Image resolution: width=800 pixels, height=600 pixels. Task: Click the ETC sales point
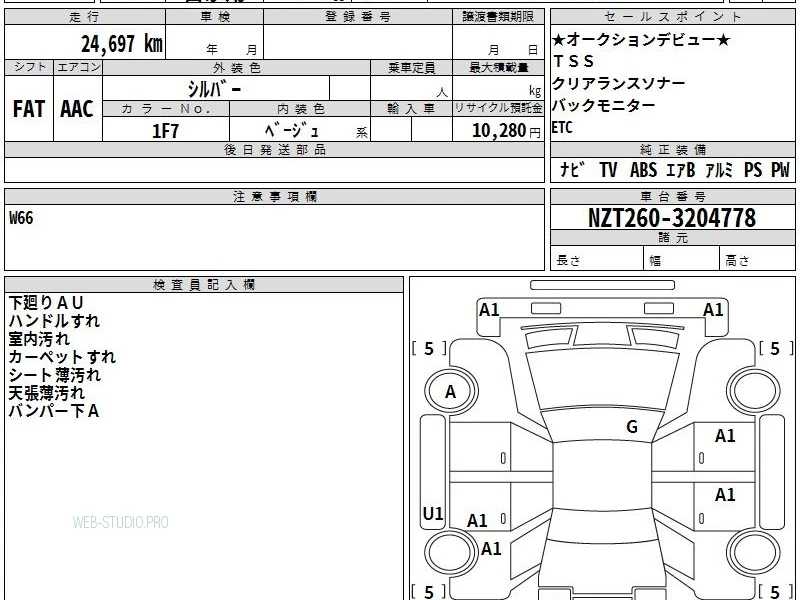pos(562,128)
